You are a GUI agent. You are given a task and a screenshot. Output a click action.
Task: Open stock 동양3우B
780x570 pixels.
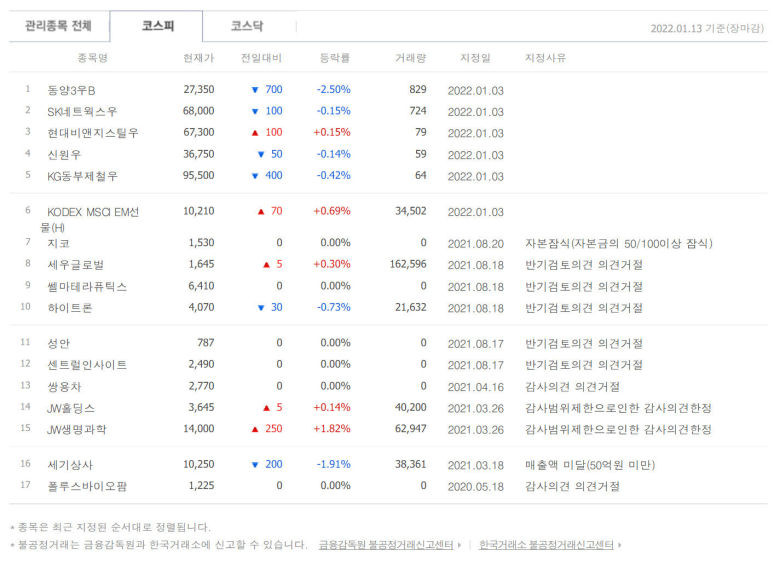point(71,91)
